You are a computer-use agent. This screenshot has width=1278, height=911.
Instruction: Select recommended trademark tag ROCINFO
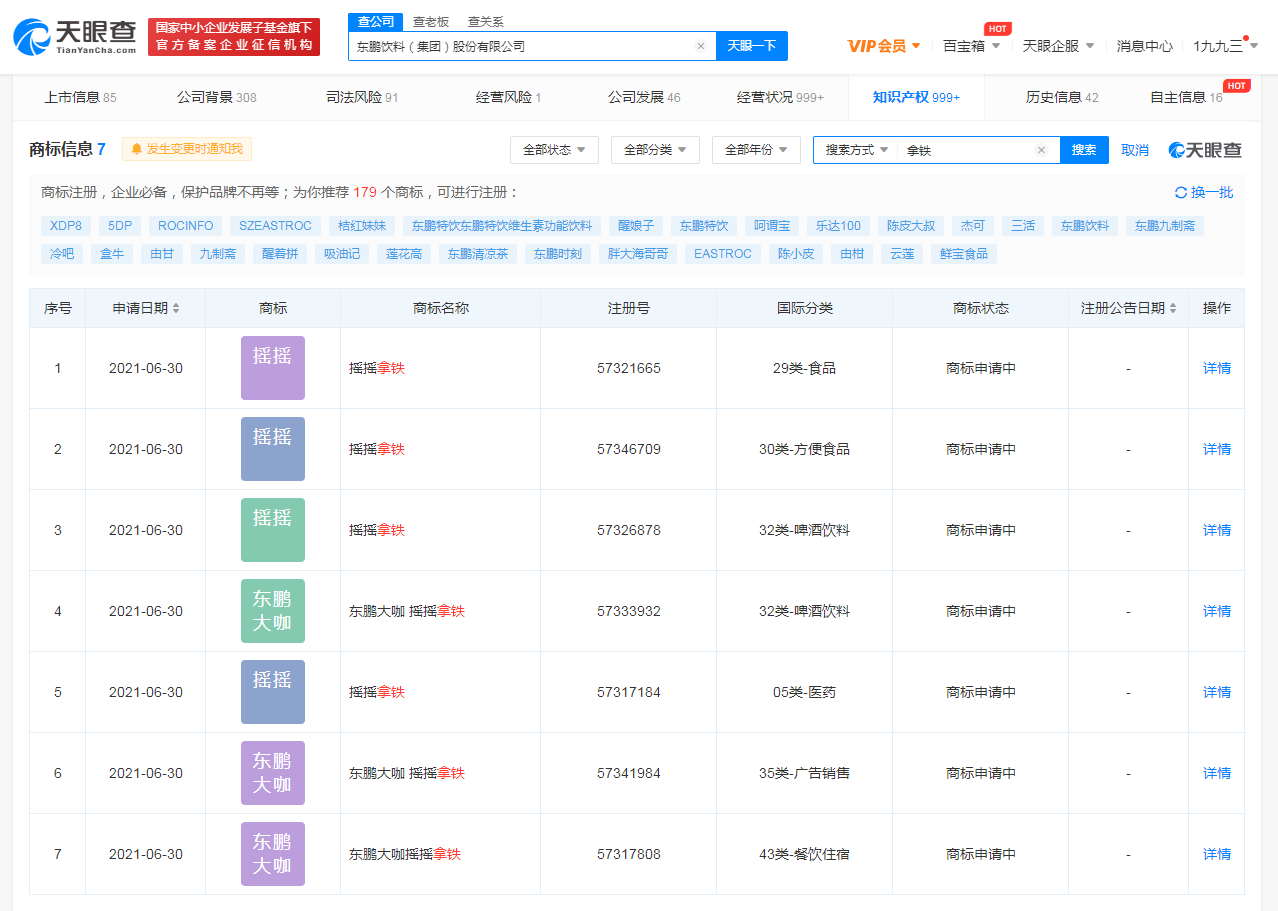click(186, 226)
